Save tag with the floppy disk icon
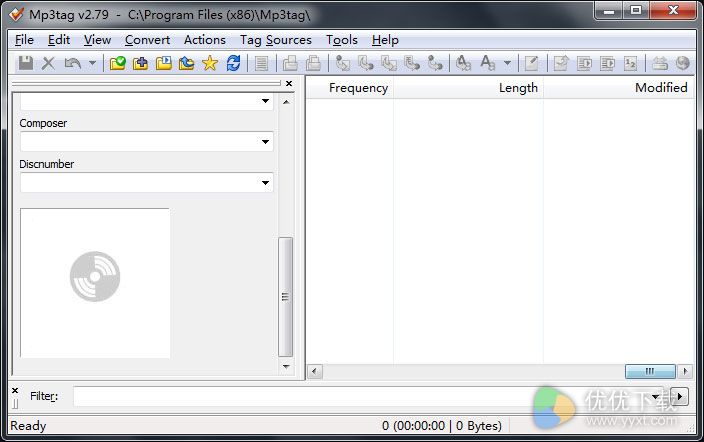The image size is (704, 442). [x=26, y=63]
